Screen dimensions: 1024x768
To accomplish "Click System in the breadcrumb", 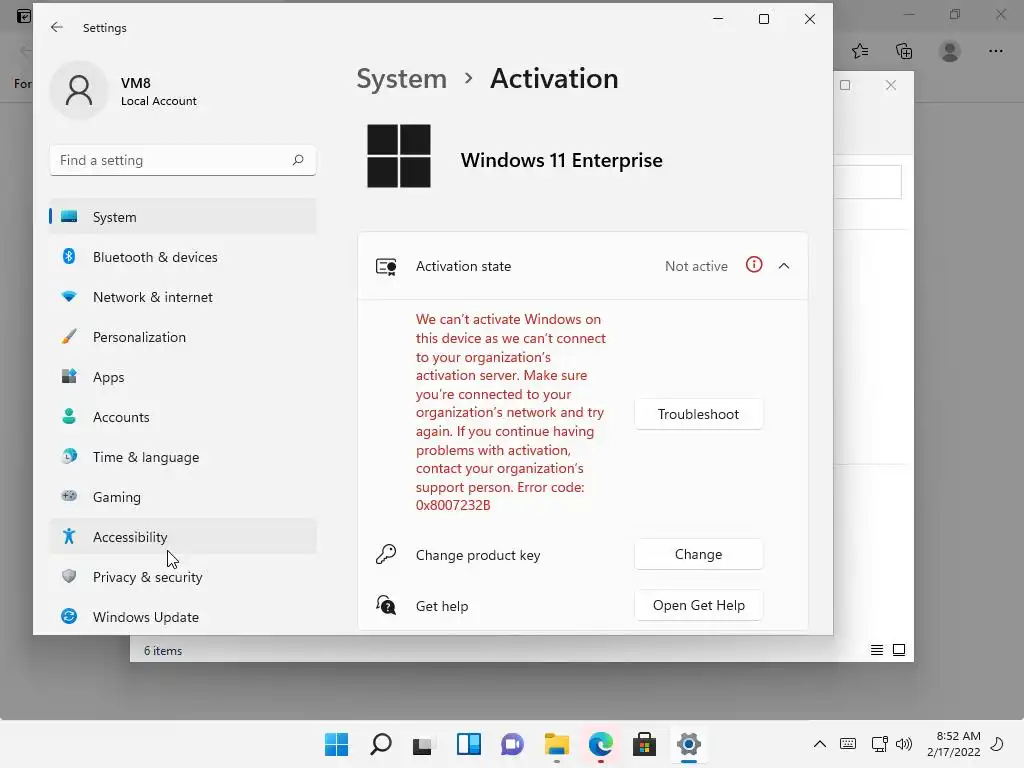I will click(402, 79).
